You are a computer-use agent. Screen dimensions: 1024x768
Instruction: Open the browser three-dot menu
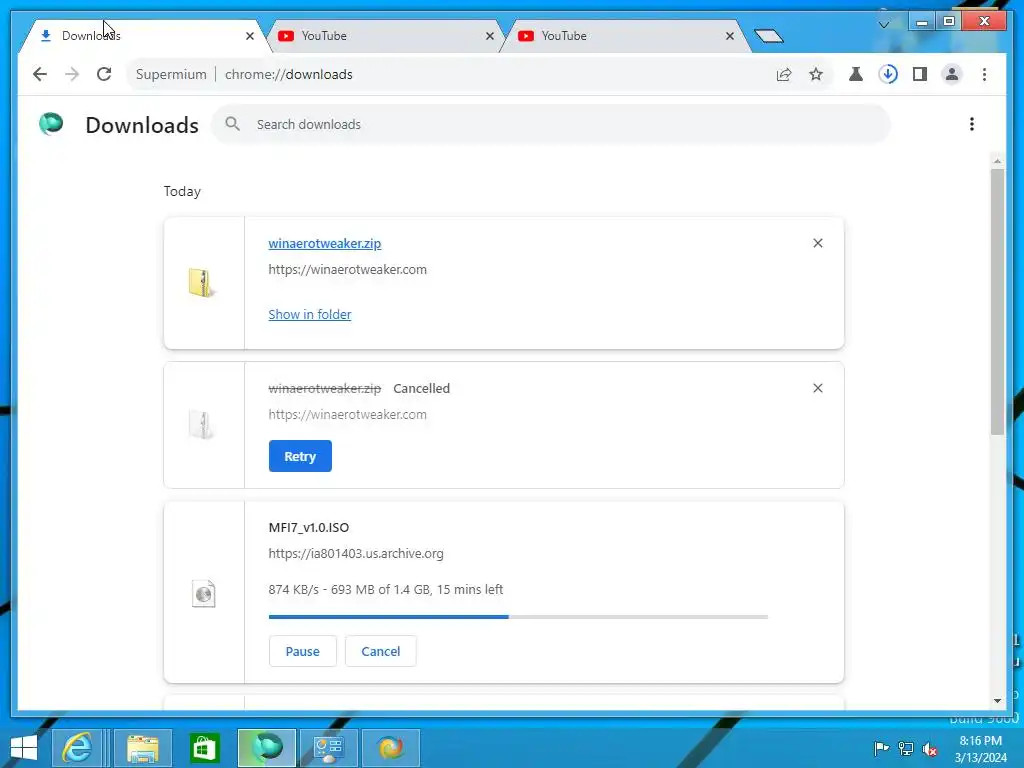(984, 74)
